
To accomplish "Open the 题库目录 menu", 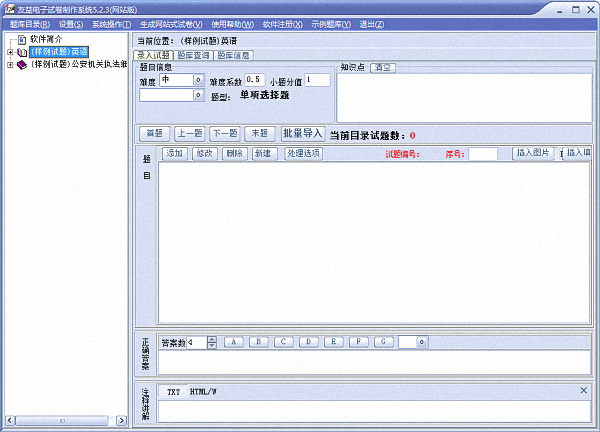I will [29, 23].
